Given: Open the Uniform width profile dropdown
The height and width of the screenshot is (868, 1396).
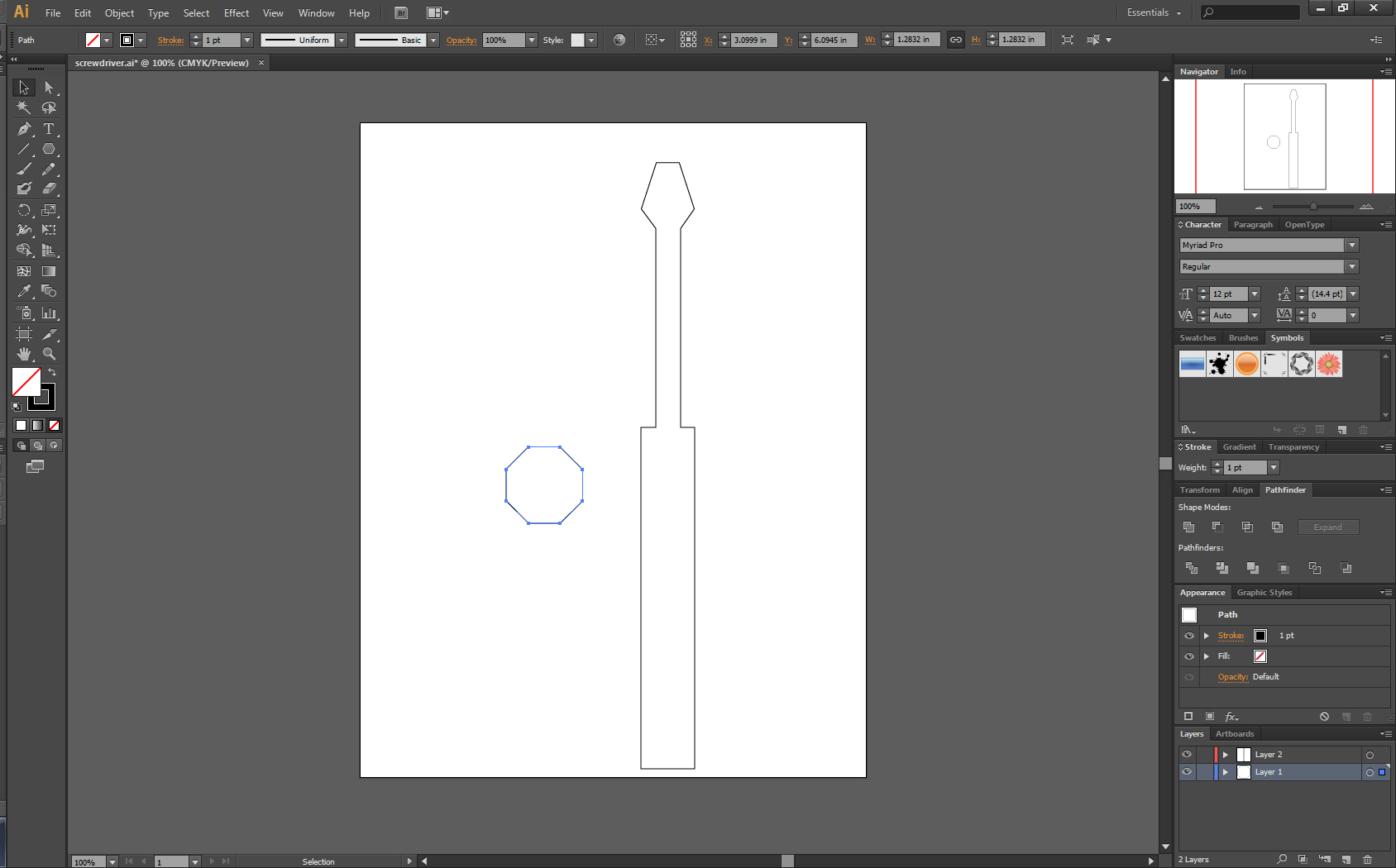Looking at the screenshot, I should click(342, 40).
